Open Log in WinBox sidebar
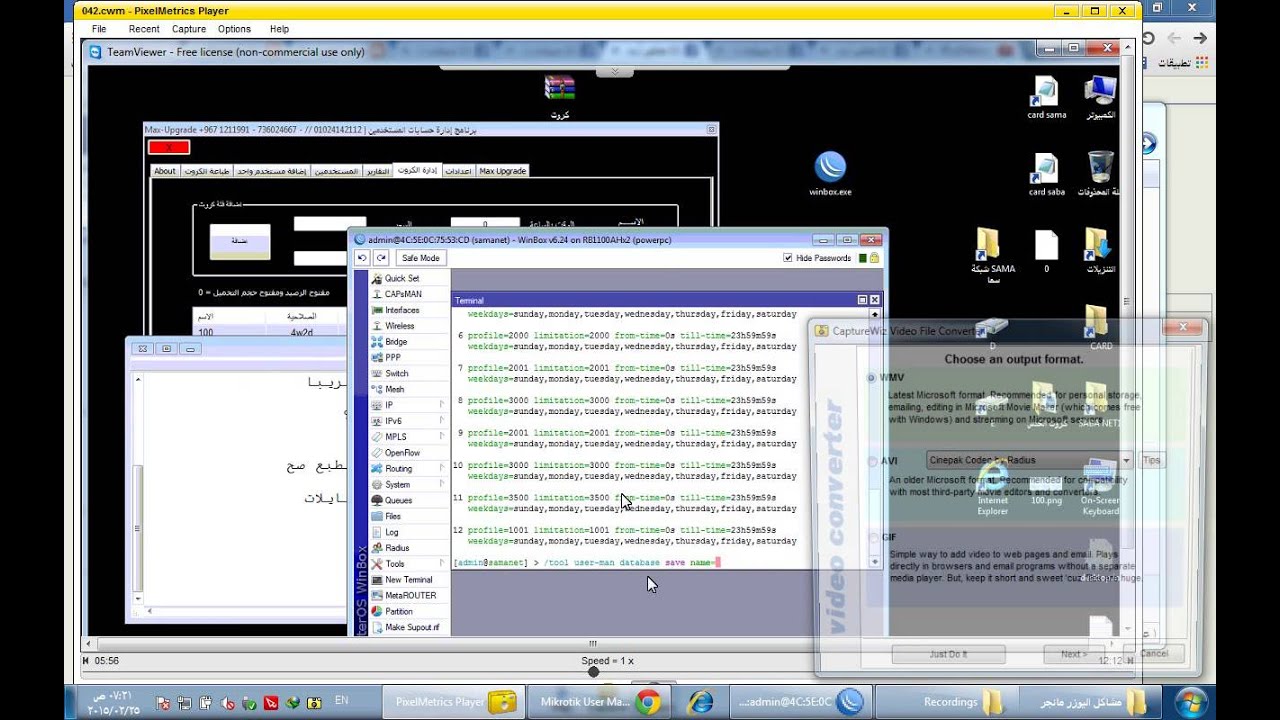This screenshot has height=720, width=1280. click(391, 532)
